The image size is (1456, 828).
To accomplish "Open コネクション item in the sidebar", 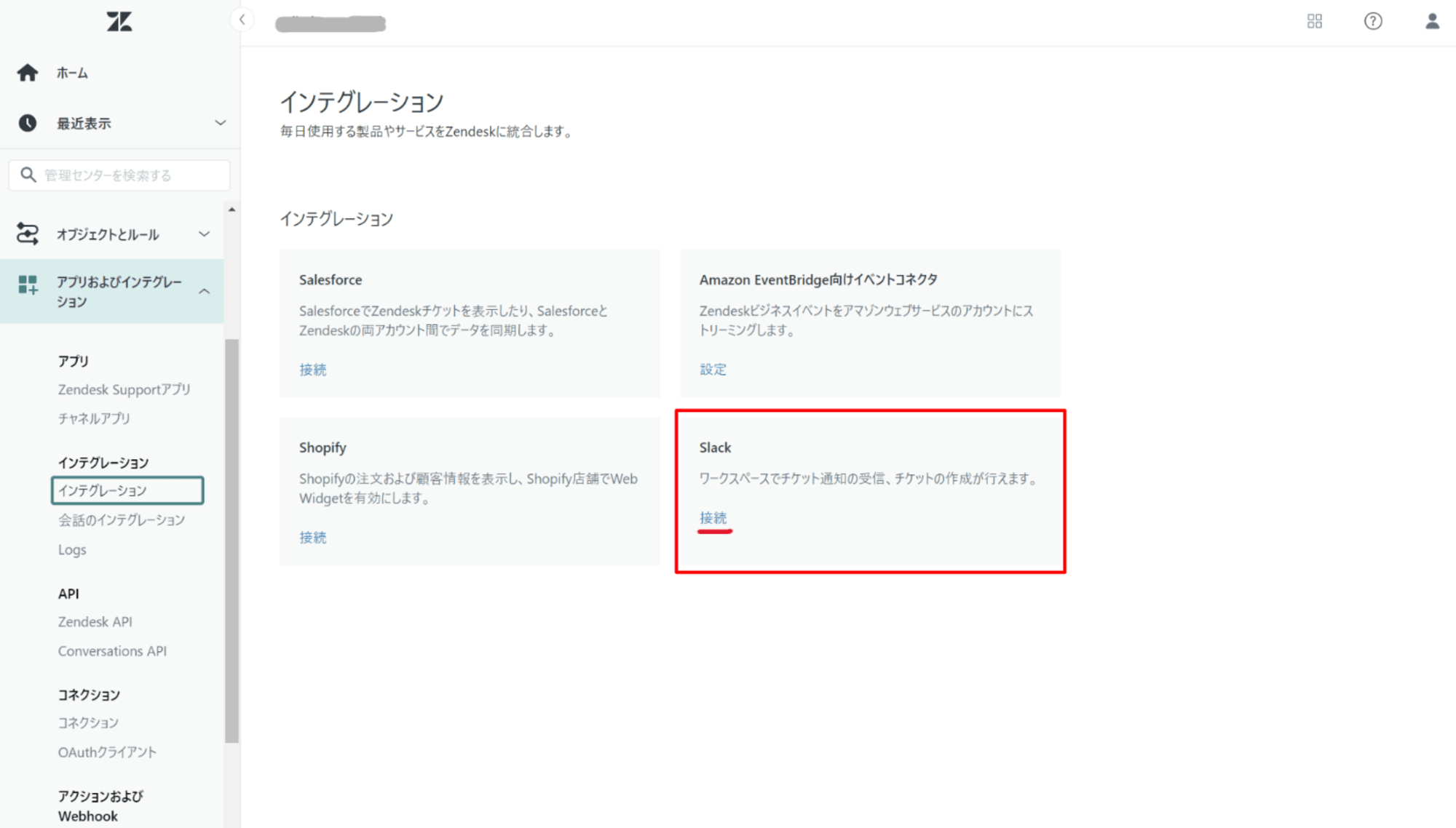I will [89, 722].
